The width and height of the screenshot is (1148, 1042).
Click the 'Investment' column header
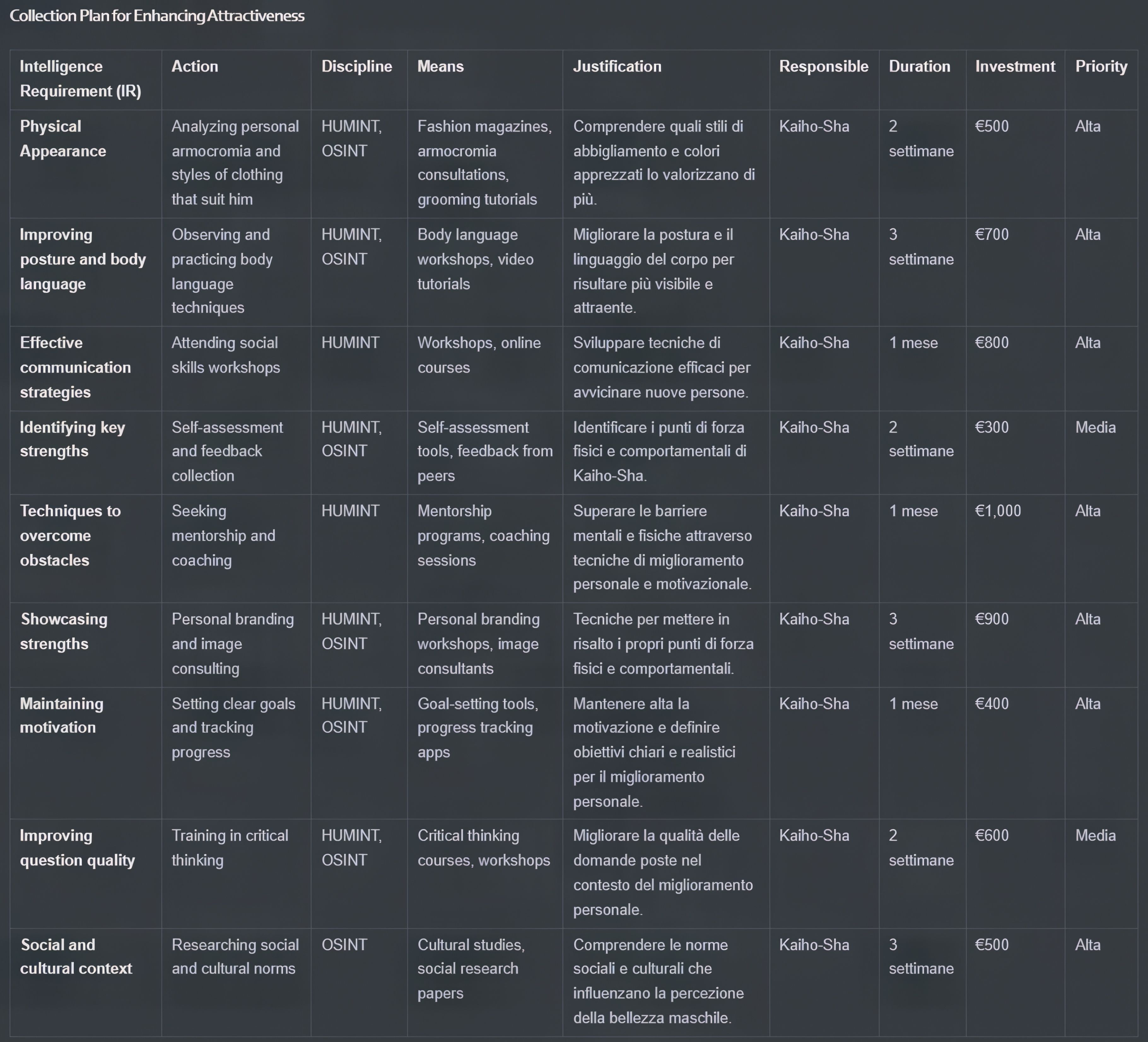tap(1015, 67)
